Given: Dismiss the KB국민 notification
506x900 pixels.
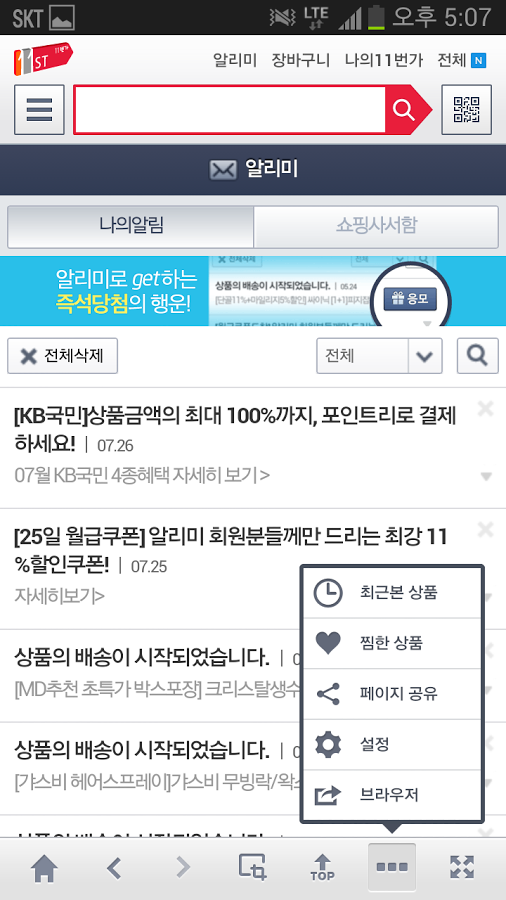Looking at the screenshot, I should point(485,409).
